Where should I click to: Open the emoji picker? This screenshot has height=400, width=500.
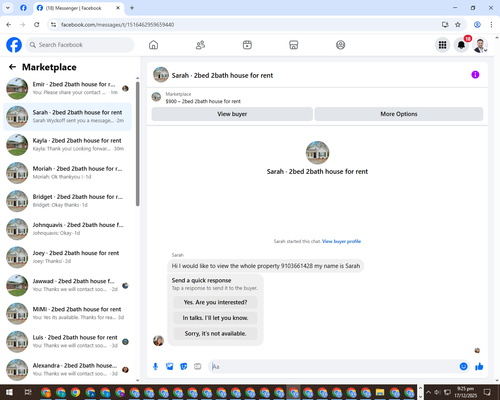[x=463, y=367]
